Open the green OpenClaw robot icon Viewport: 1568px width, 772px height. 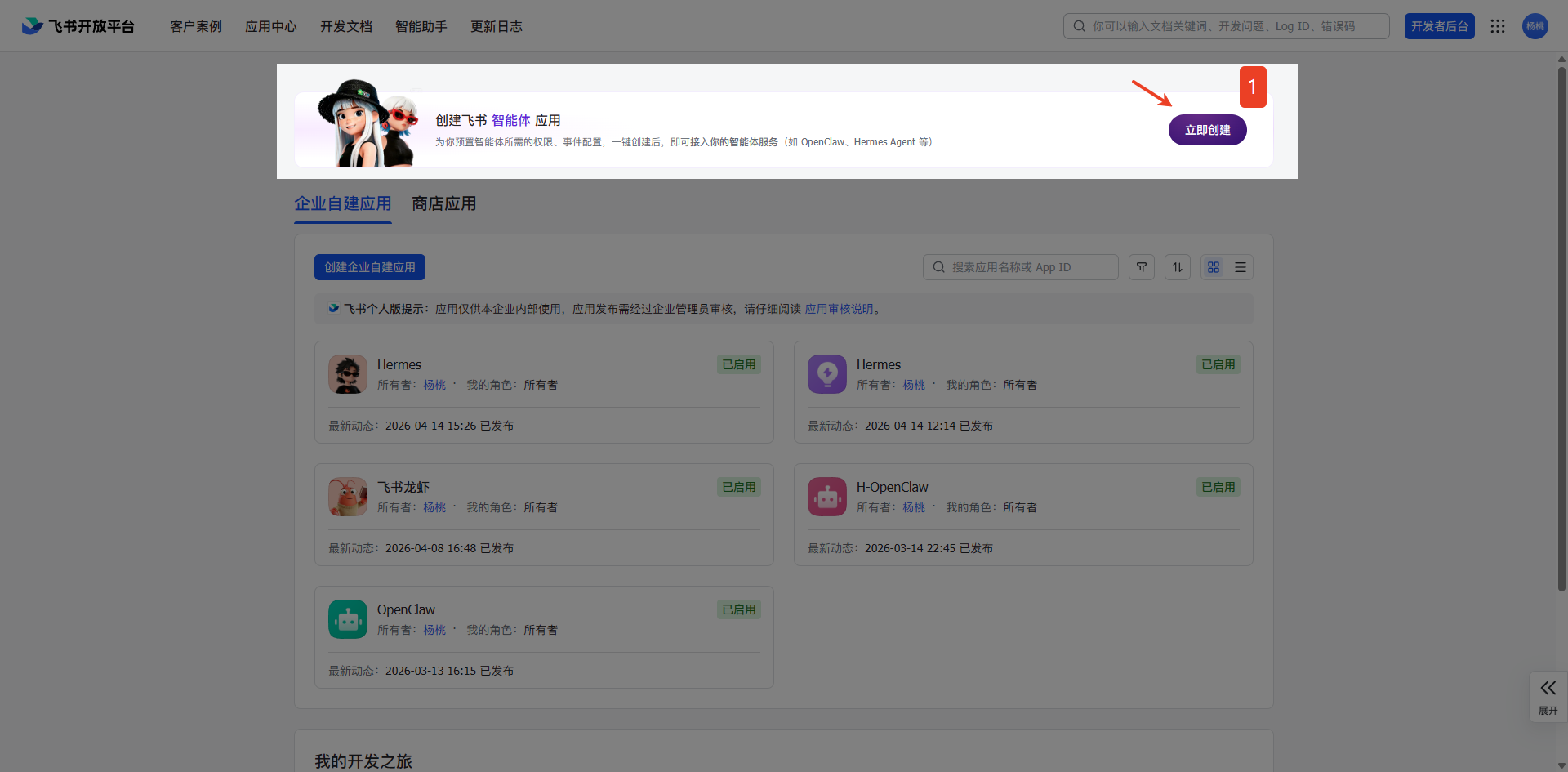point(348,619)
